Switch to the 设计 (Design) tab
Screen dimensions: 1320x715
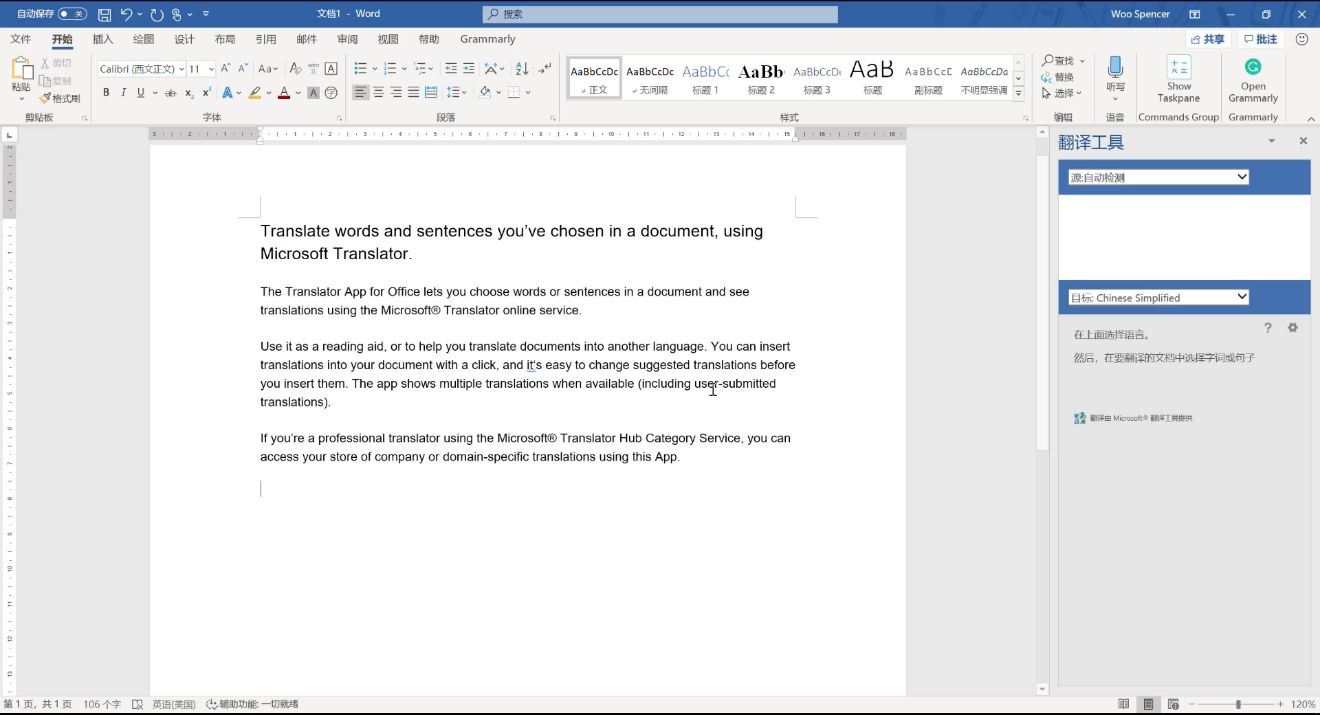(184, 39)
